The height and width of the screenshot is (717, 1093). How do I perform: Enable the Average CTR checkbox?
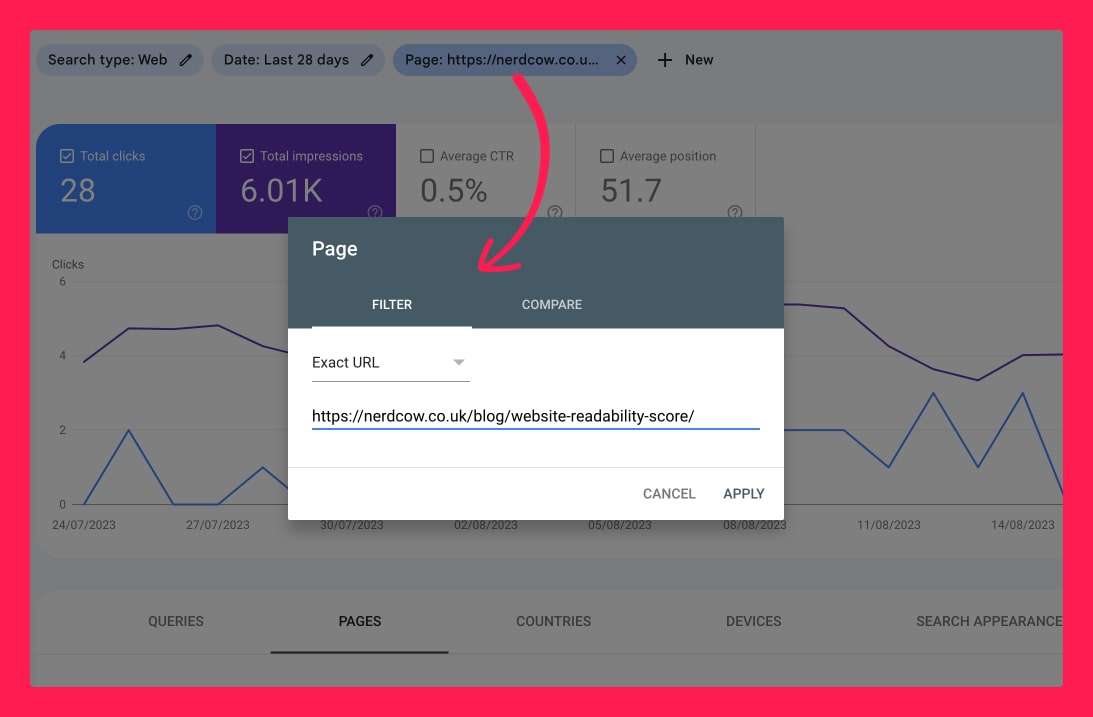(x=427, y=156)
